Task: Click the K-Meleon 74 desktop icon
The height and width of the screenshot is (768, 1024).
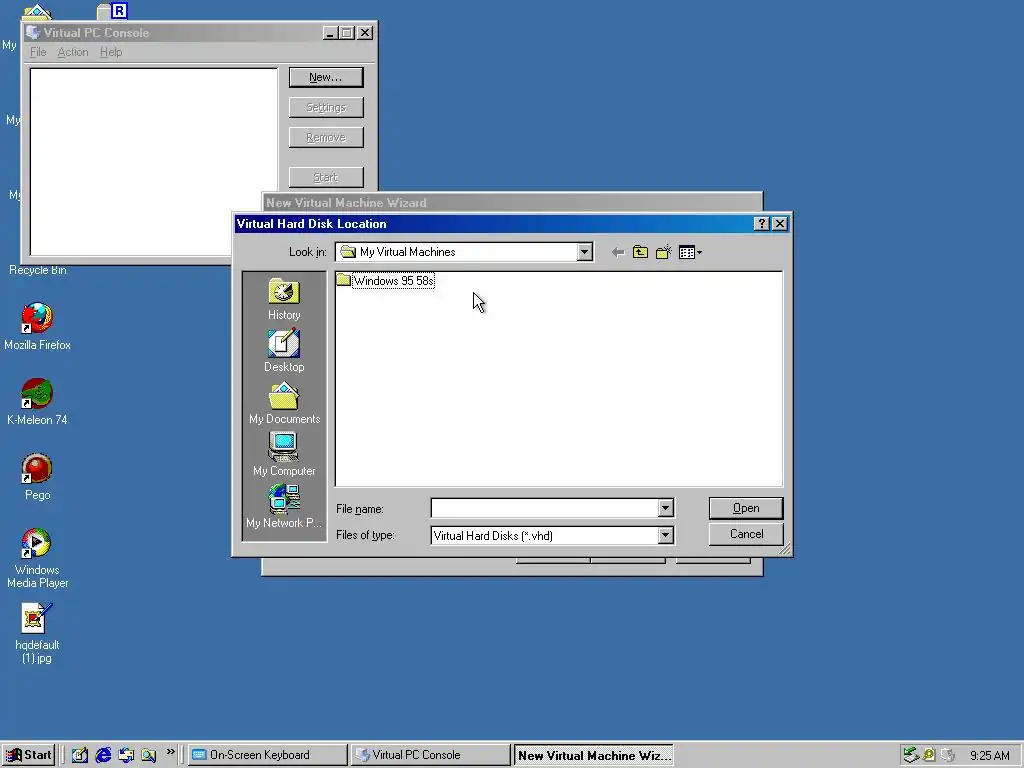Action: tap(37, 402)
